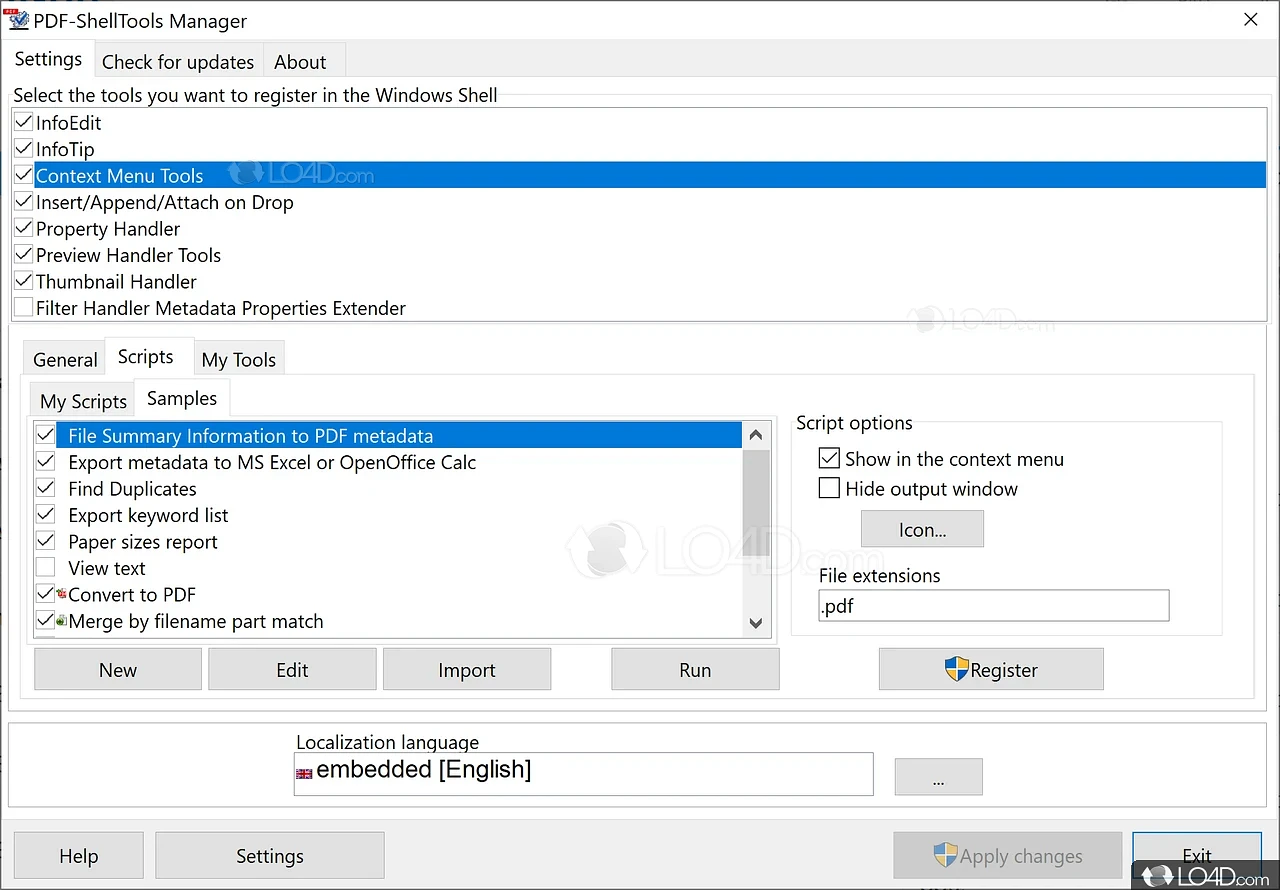Switch to My Scripts tab
Image resolution: width=1280 pixels, height=890 pixels.
(x=83, y=401)
